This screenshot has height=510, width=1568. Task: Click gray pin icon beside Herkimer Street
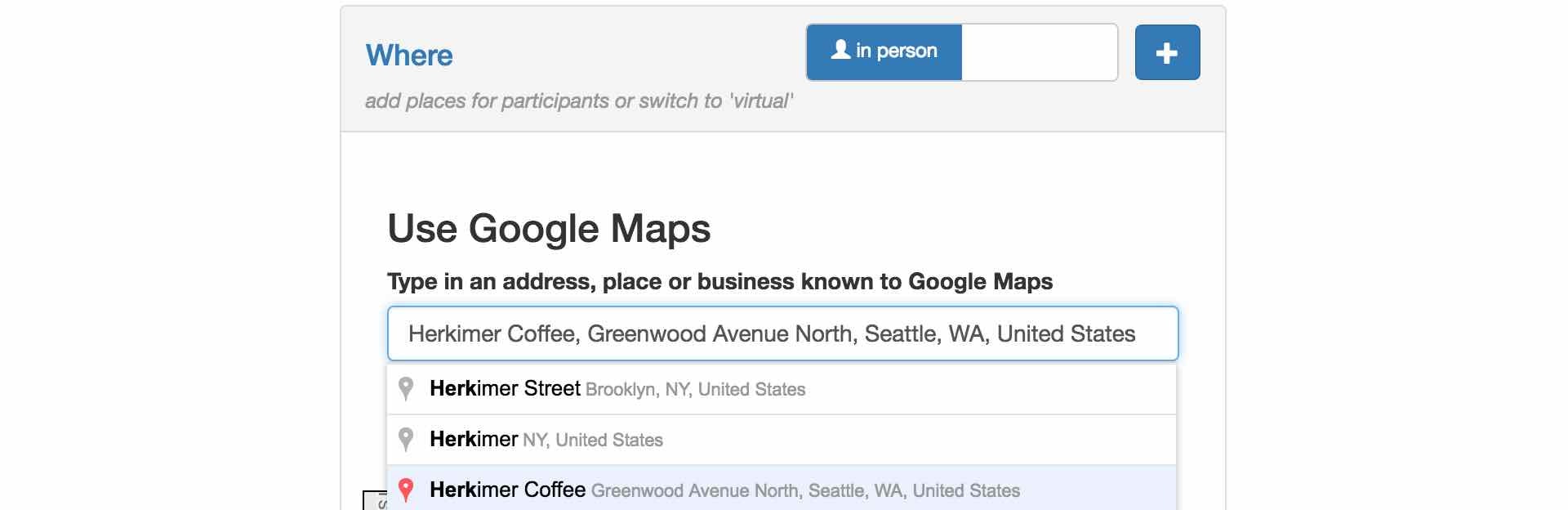406,389
